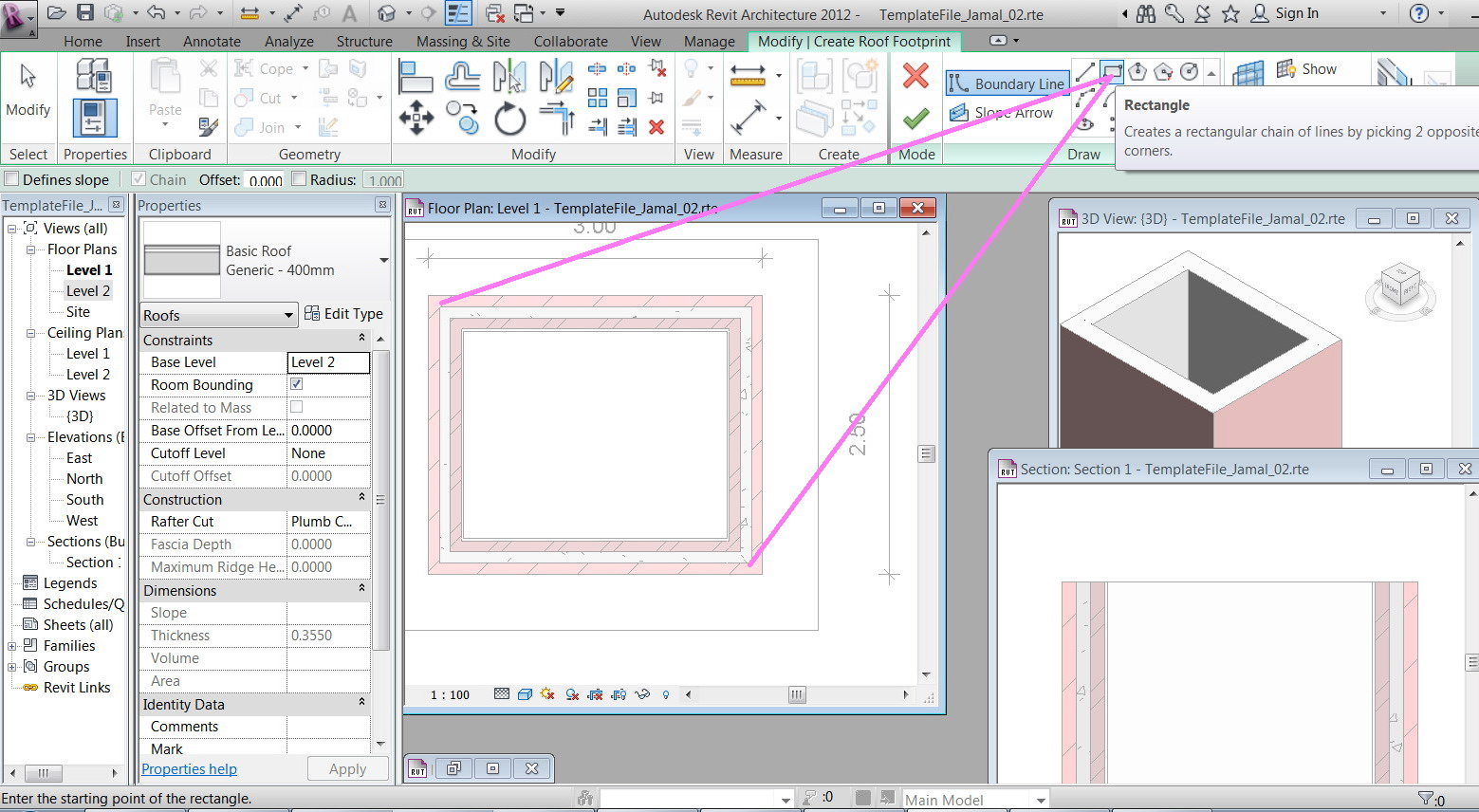Select the Offset tool
The image size is (1479, 812).
click(x=462, y=76)
